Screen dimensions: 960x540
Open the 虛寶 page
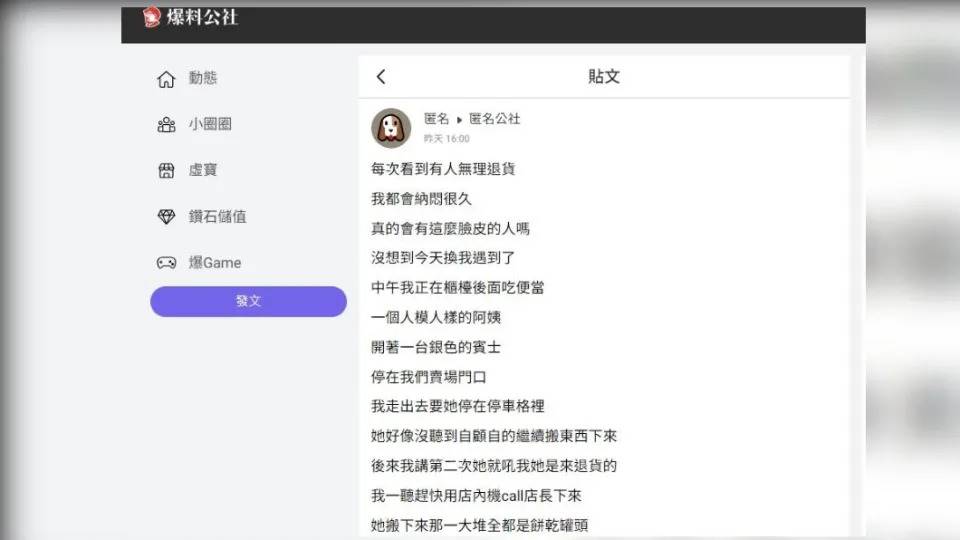pyautogui.click(x=203, y=170)
